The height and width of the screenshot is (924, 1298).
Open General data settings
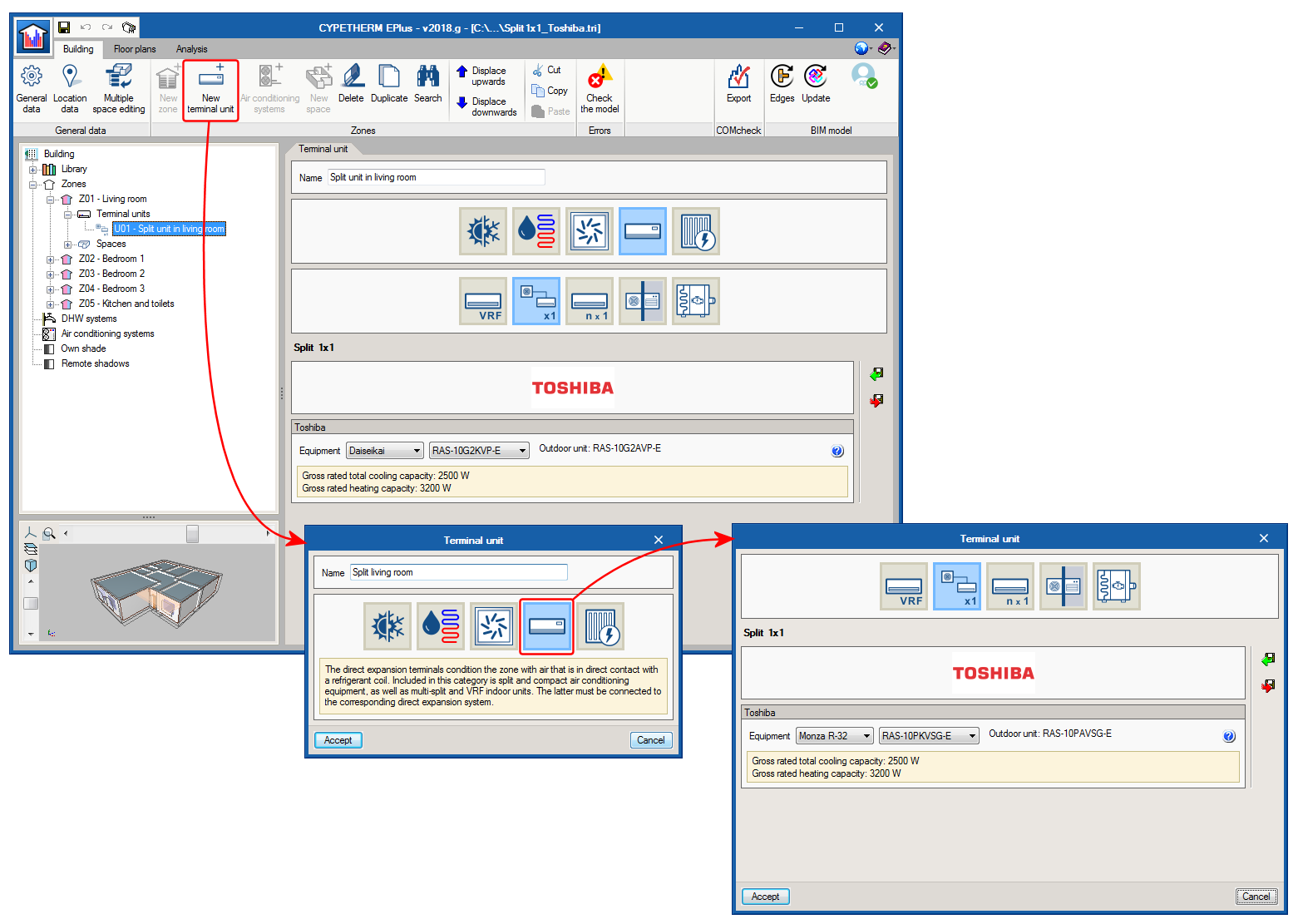[x=32, y=89]
